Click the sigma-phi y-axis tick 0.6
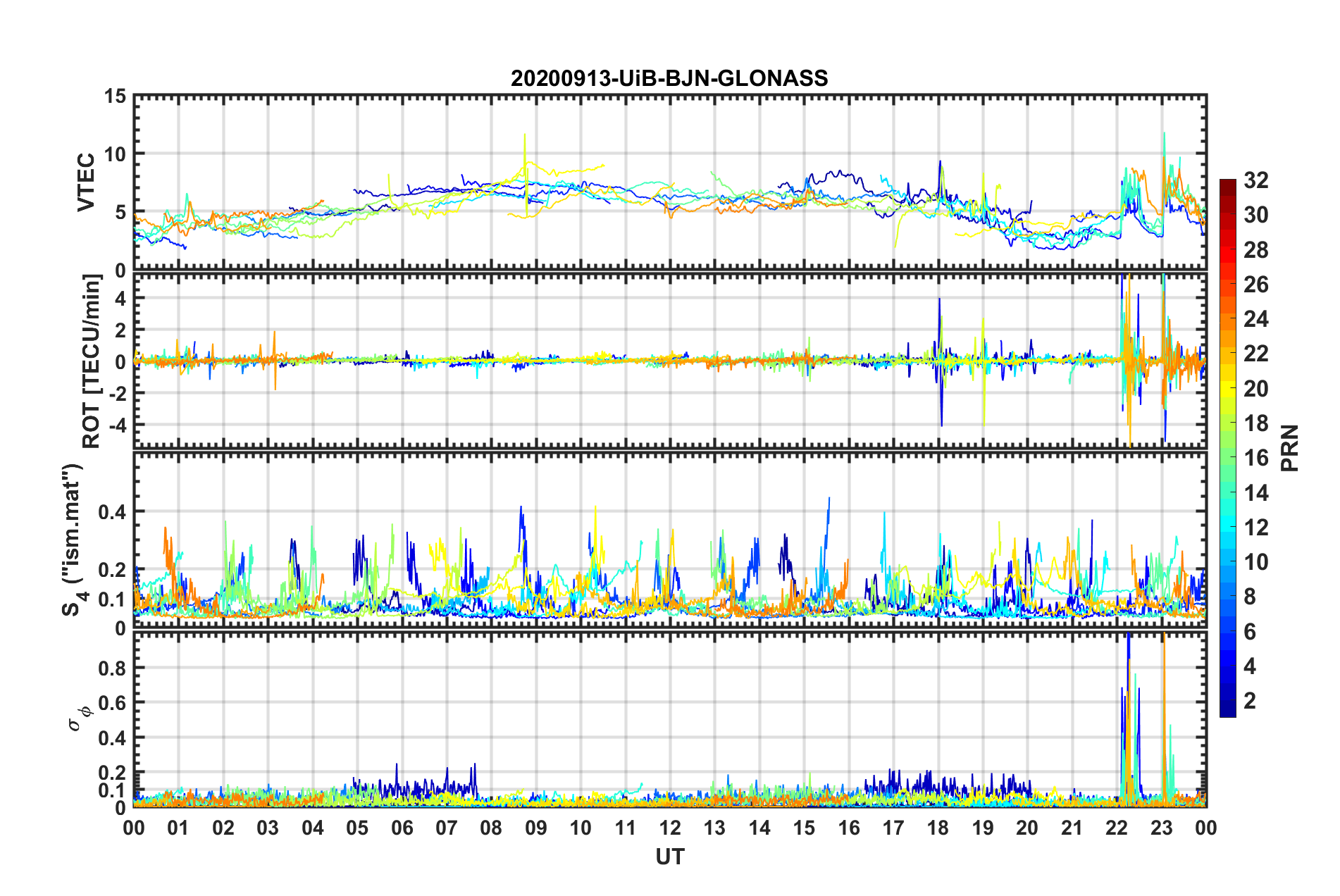The width and height of the screenshot is (1340, 896). (113, 703)
